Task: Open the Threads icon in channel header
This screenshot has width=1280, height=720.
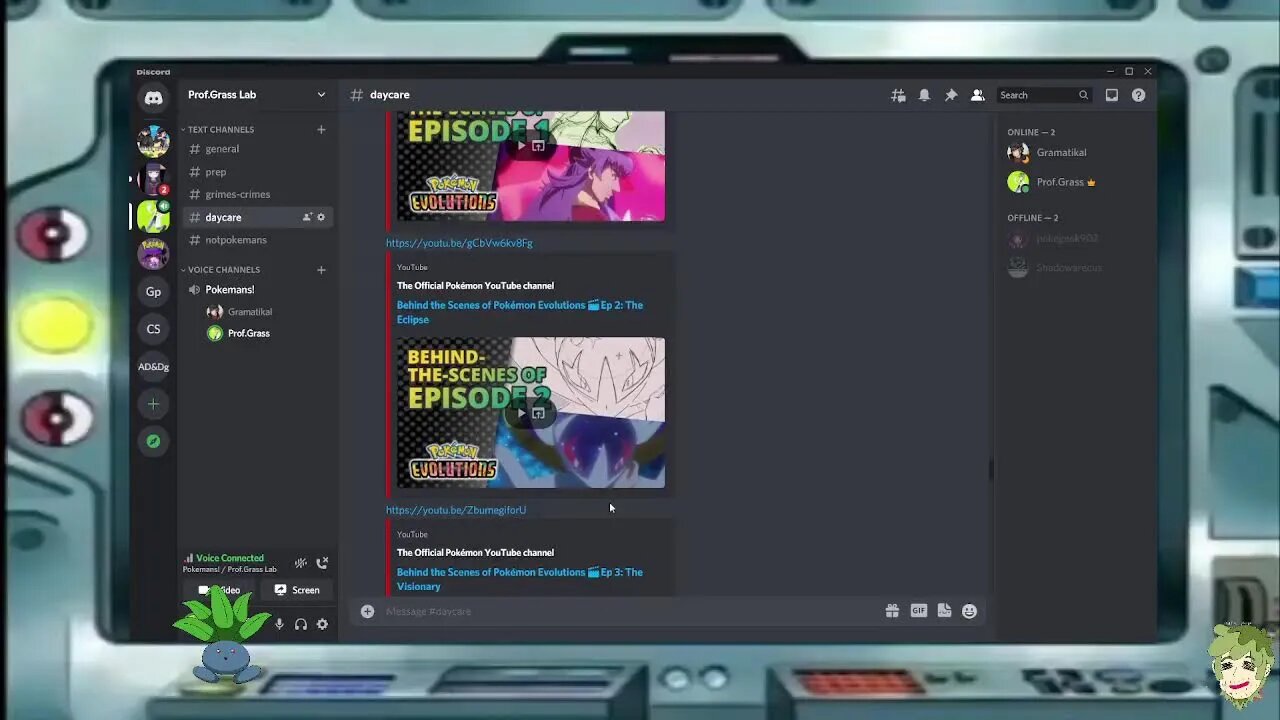Action: click(x=898, y=95)
